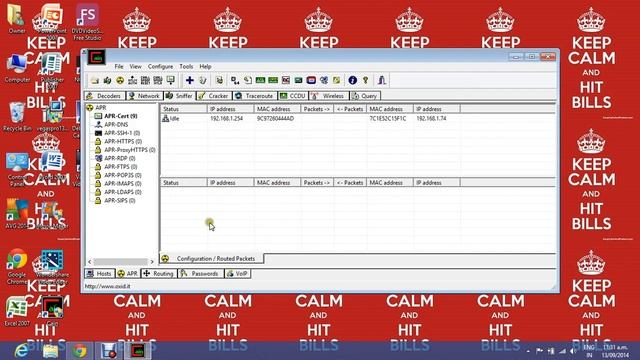The width and height of the screenshot is (640, 360).
Task: Select APR-HTTPS (0) in the tree
Action: 118,141
